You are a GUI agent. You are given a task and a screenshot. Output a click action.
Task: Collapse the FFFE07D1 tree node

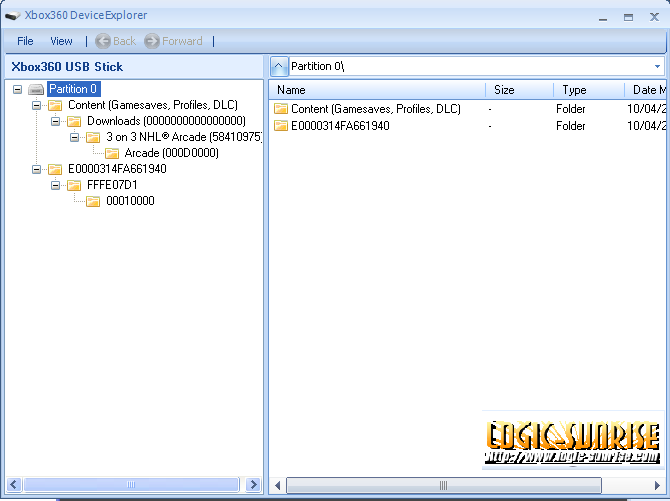click(x=55, y=185)
